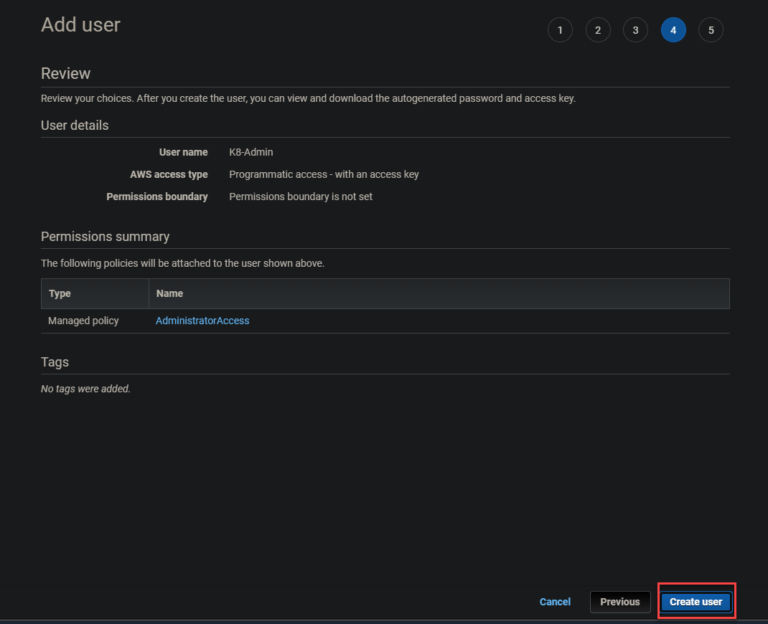Select the Managed policy table cell
768x624 pixels.
pos(83,321)
